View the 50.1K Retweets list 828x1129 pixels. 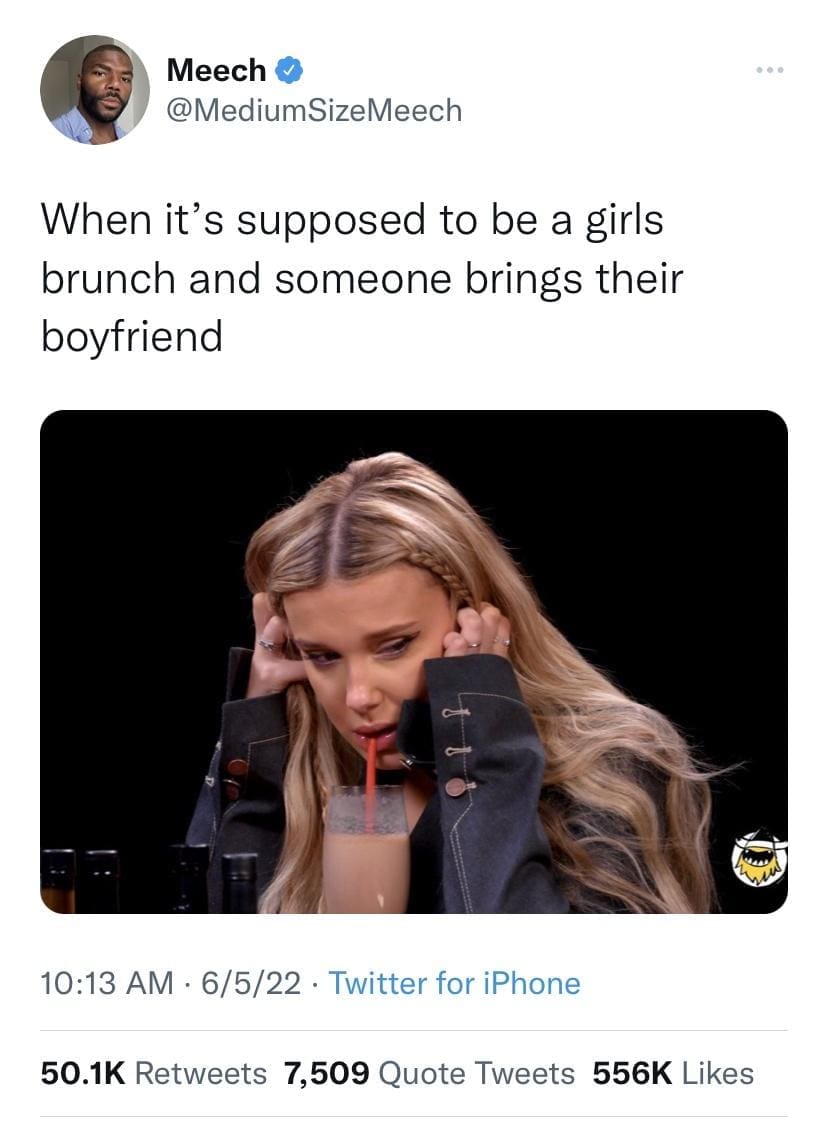[153, 1073]
